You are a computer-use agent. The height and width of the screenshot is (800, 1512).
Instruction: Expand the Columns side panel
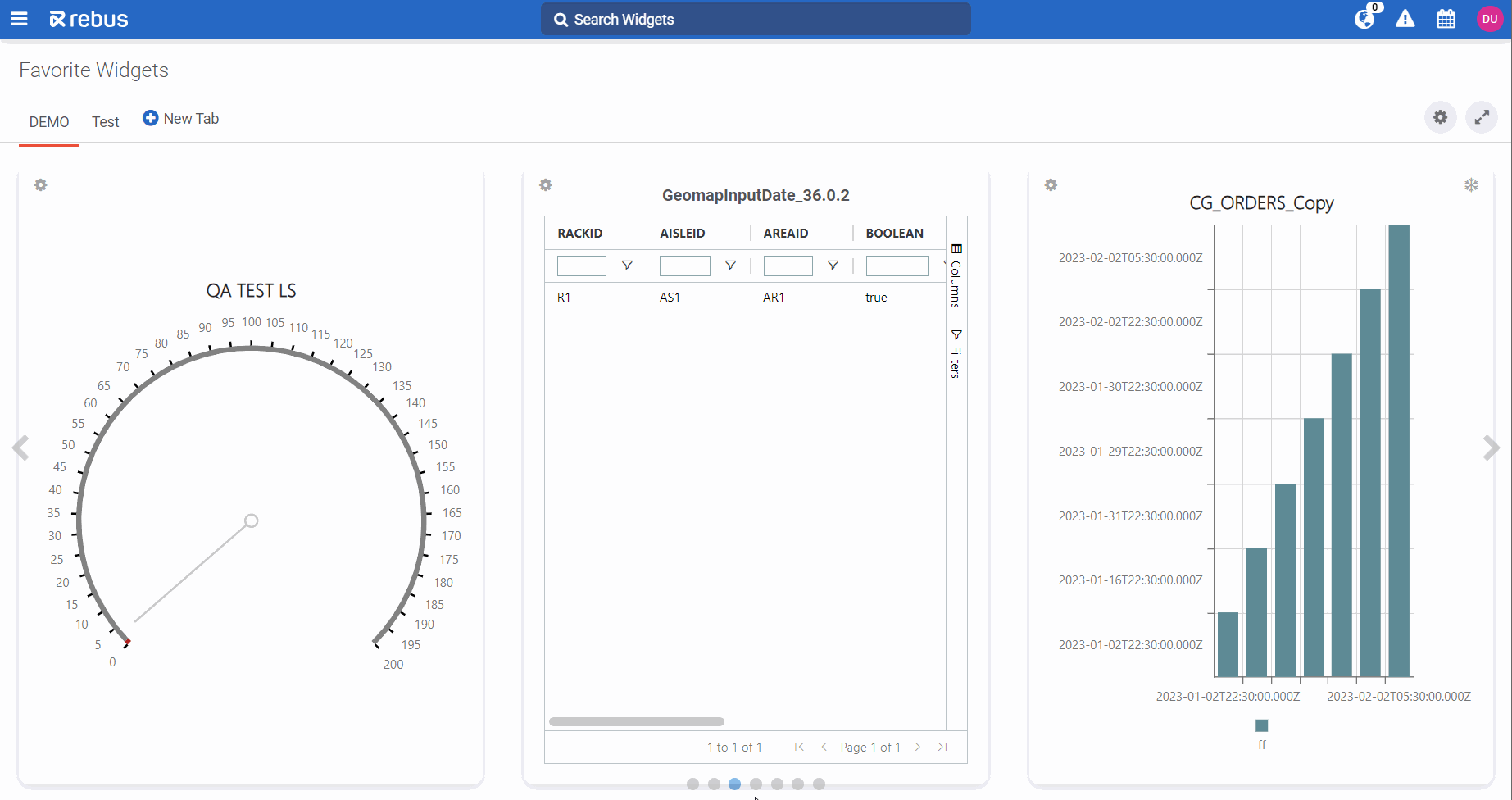pos(956,275)
